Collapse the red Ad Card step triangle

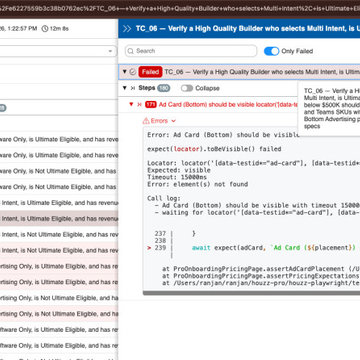[131, 104]
